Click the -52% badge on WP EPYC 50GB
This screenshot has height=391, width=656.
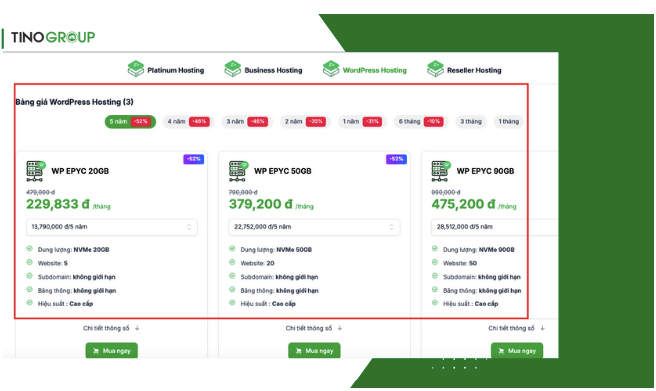point(396,159)
